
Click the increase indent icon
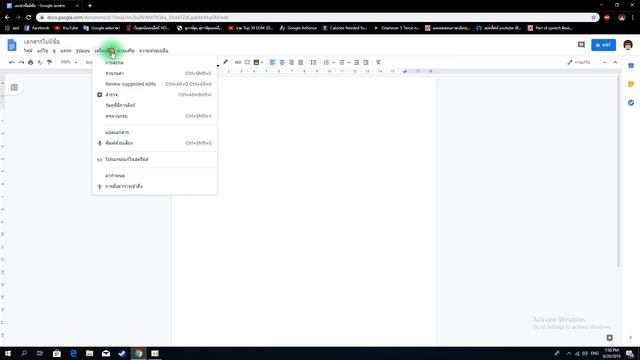click(366, 62)
